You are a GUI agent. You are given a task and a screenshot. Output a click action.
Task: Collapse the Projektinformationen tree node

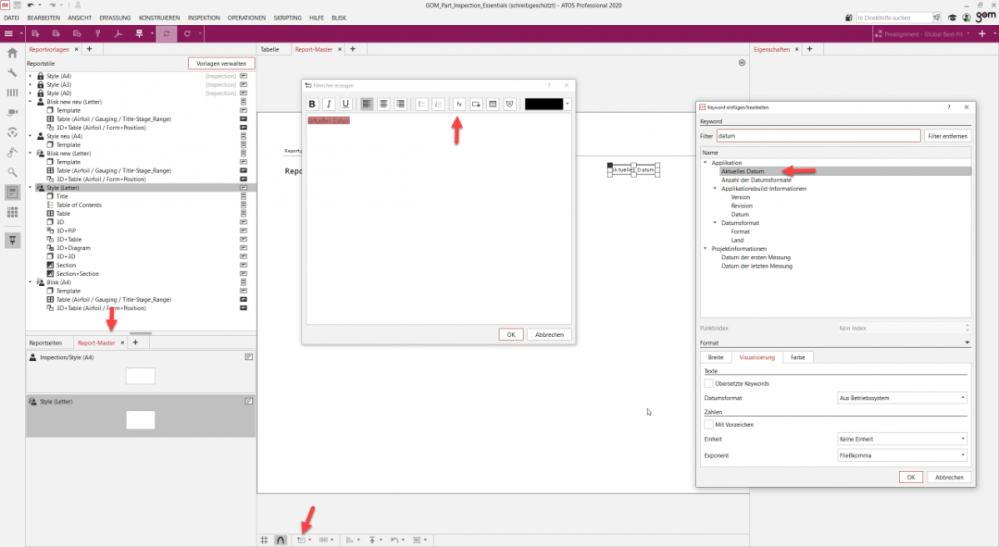pyautogui.click(x=705, y=249)
